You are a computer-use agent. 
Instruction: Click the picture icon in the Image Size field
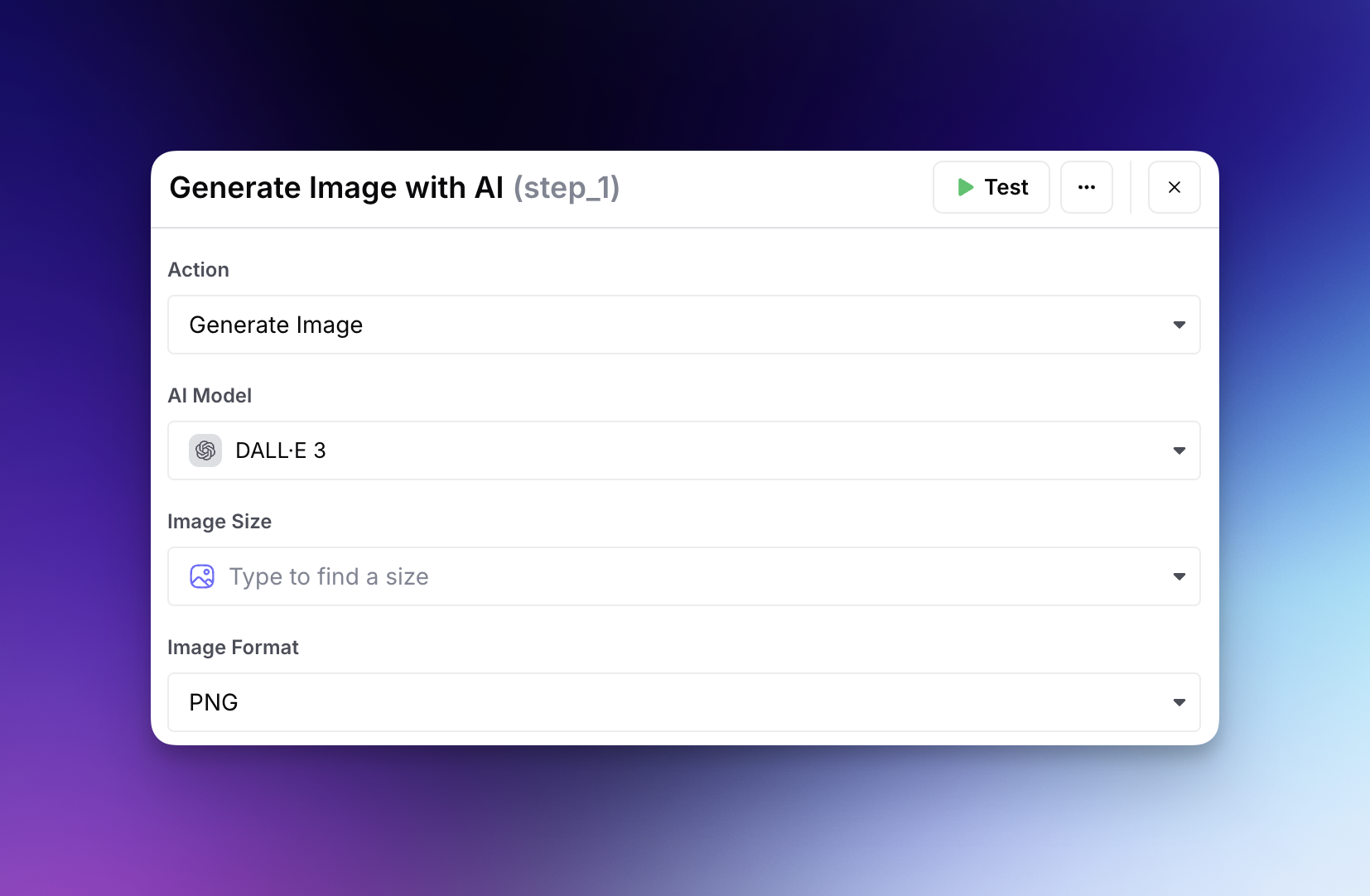point(202,576)
